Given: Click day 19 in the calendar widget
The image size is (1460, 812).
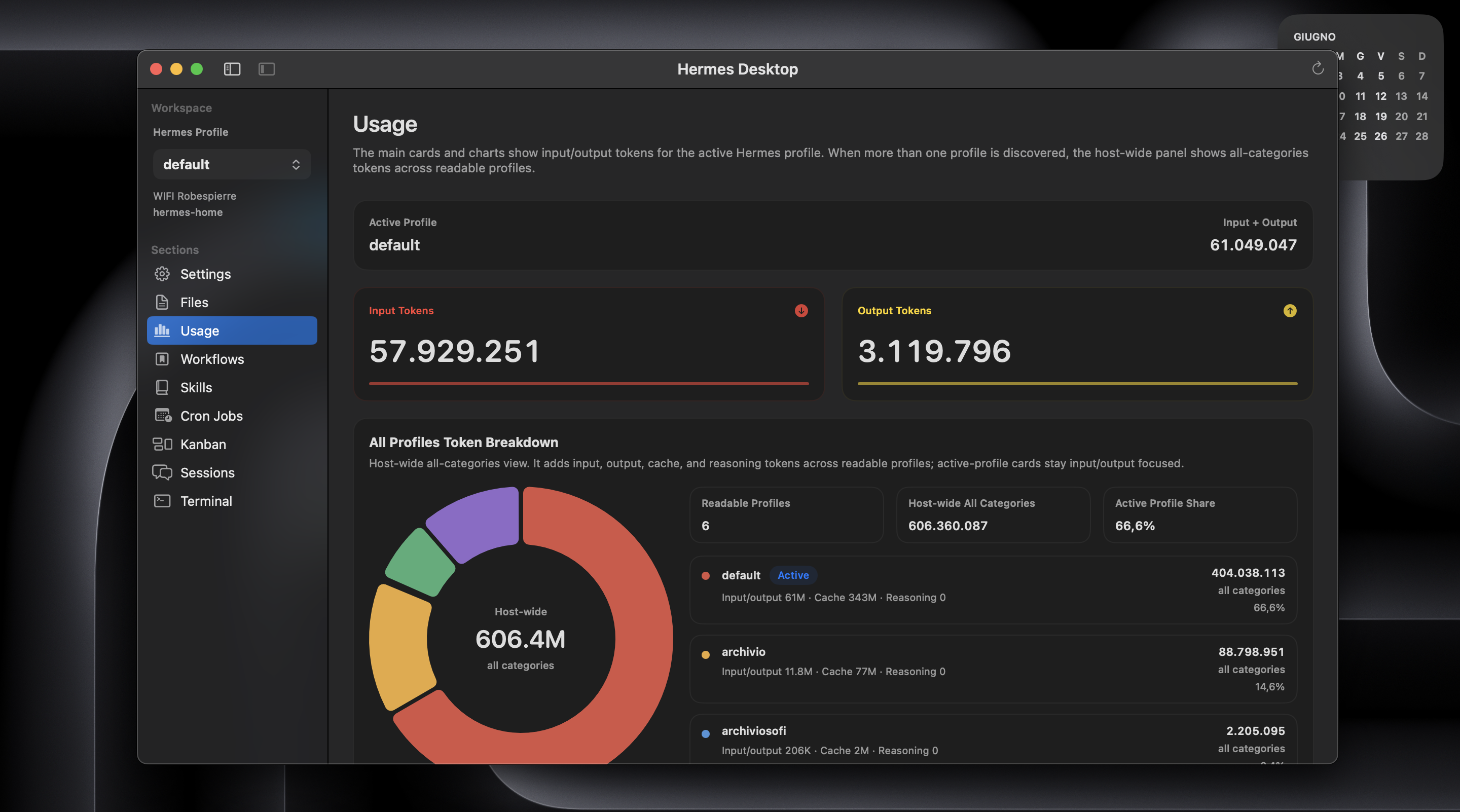Looking at the screenshot, I should point(1380,116).
